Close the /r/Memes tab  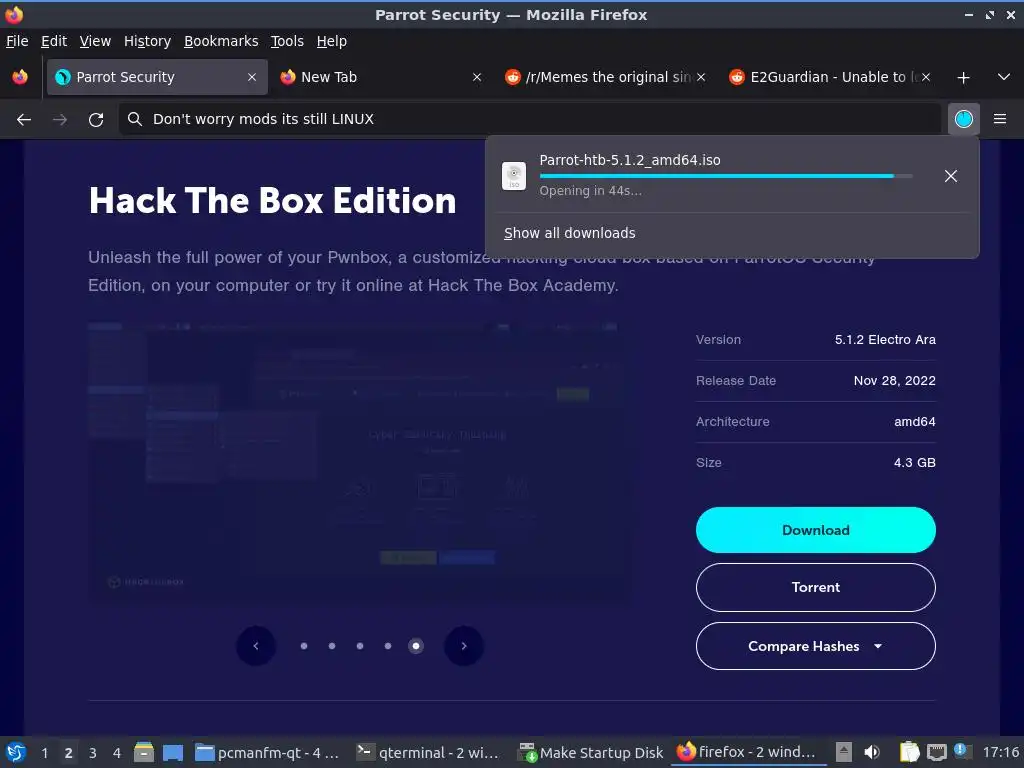[701, 77]
